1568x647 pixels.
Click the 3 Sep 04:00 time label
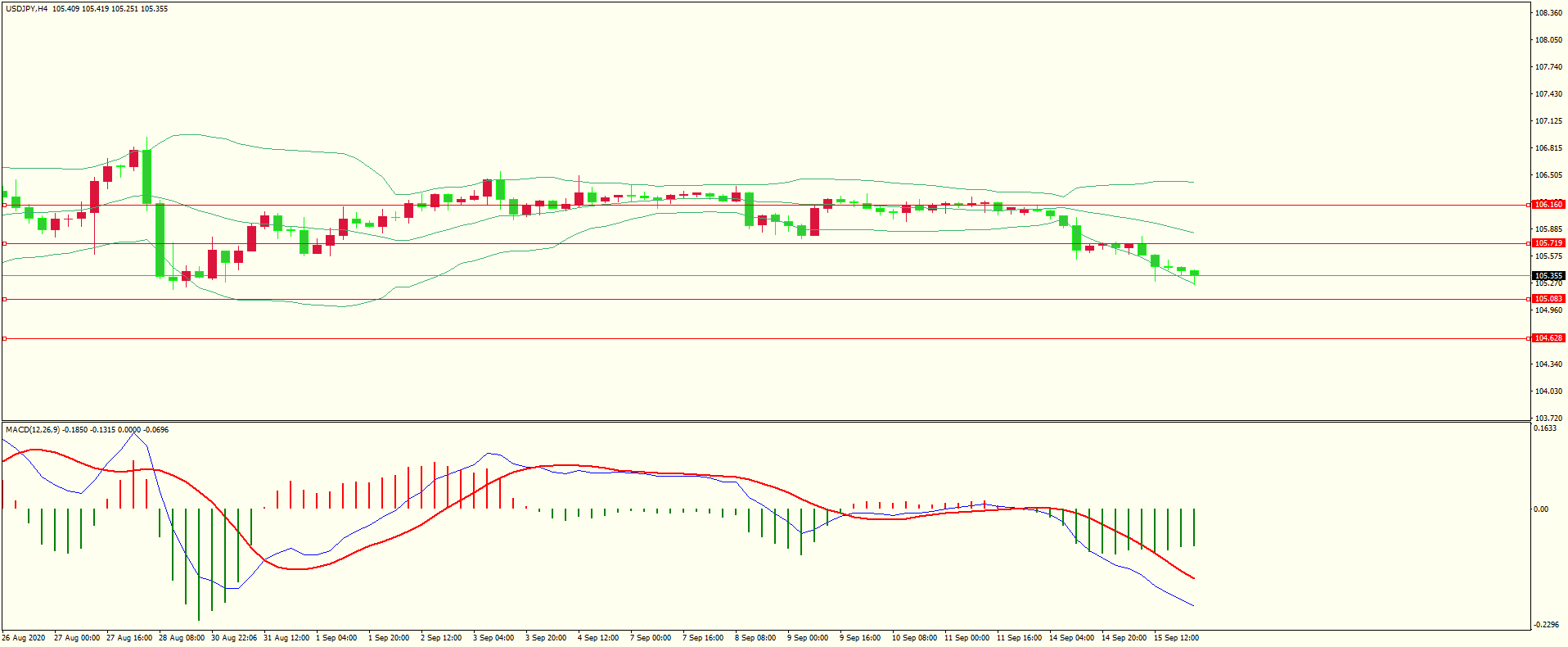(x=493, y=638)
